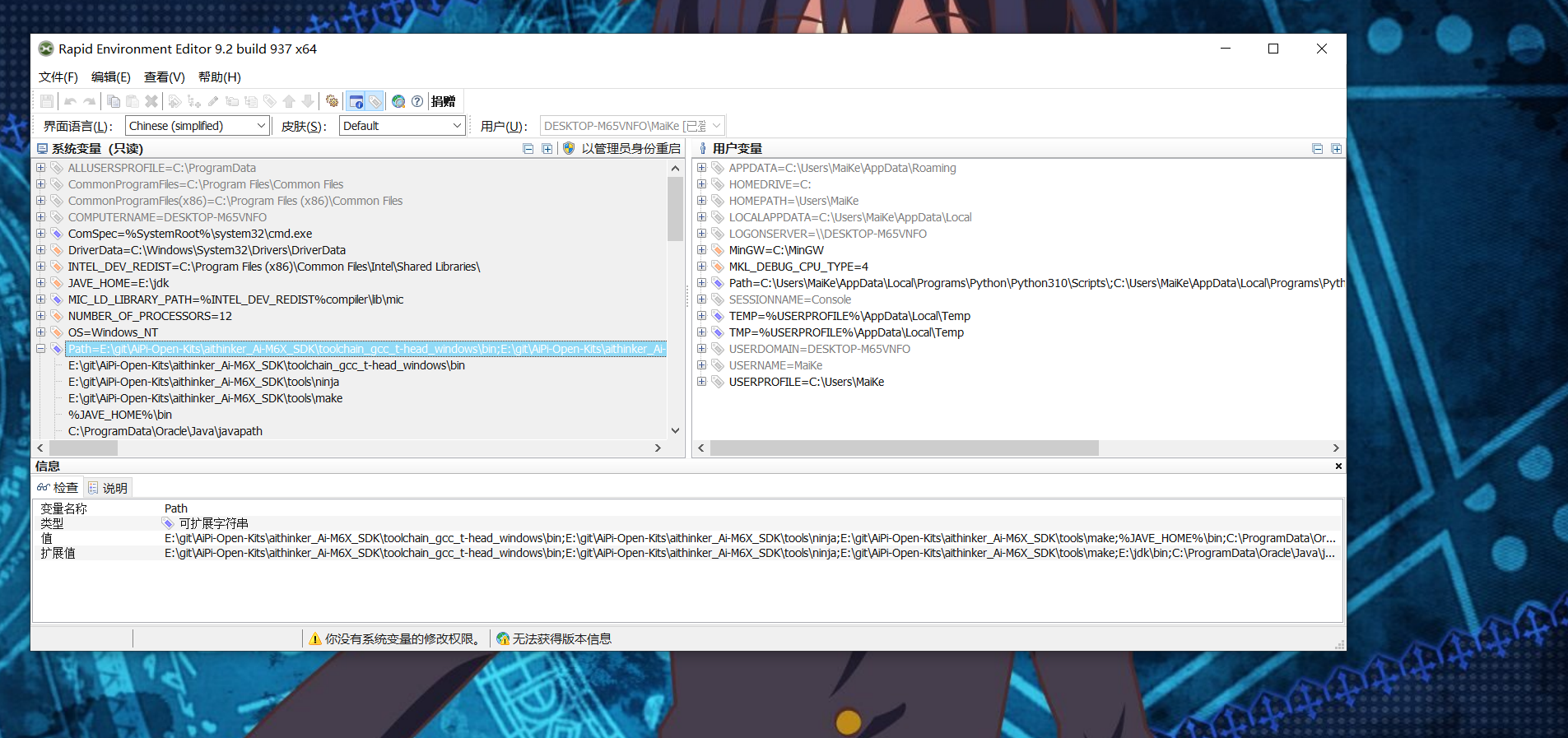Click the Edit pencil icon in the toolbar

click(x=213, y=101)
